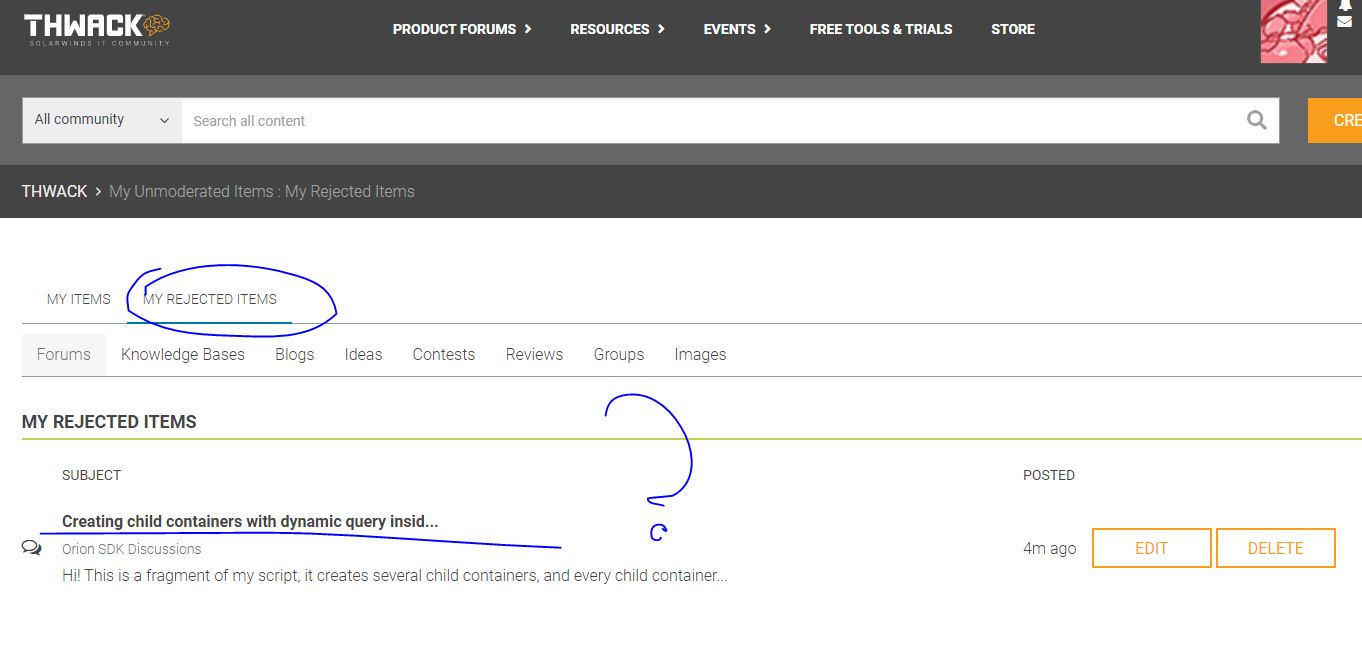This screenshot has width=1362, height=668.
Task: Expand the Events menu
Action: pyautogui.click(x=737, y=29)
